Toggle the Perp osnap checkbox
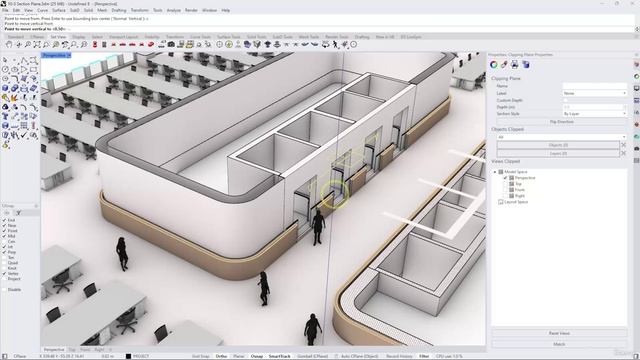 coord(4,252)
